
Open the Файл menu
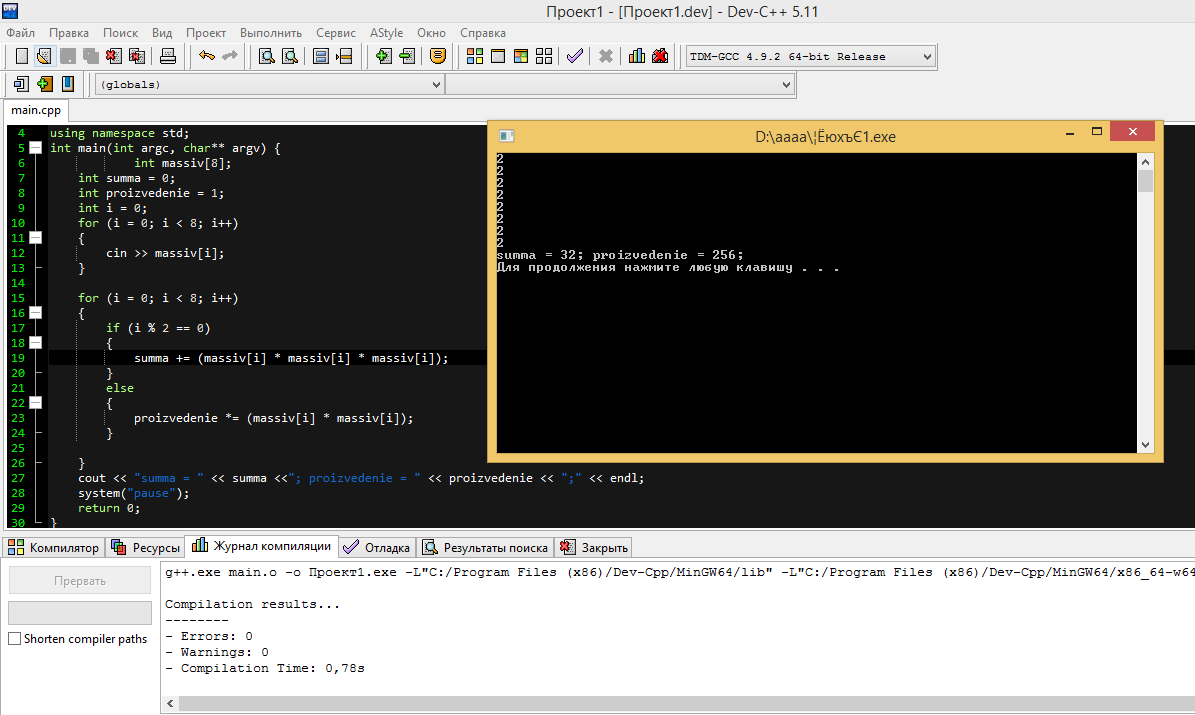tap(21, 33)
